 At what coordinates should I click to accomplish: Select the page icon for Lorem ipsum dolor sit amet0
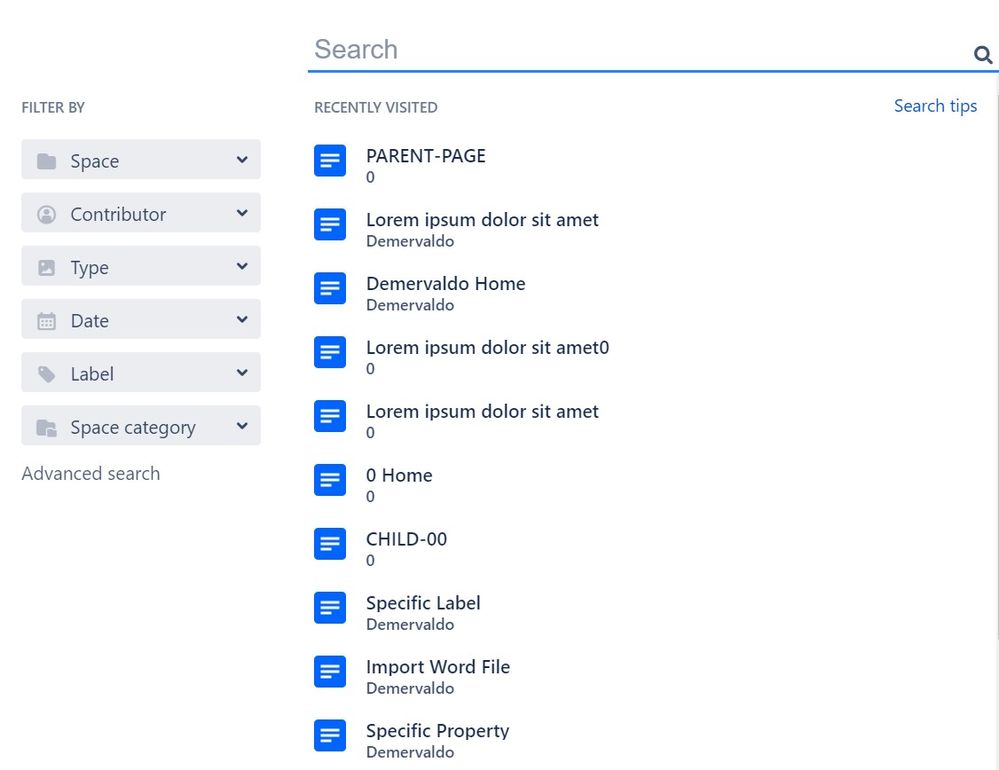pyautogui.click(x=330, y=352)
